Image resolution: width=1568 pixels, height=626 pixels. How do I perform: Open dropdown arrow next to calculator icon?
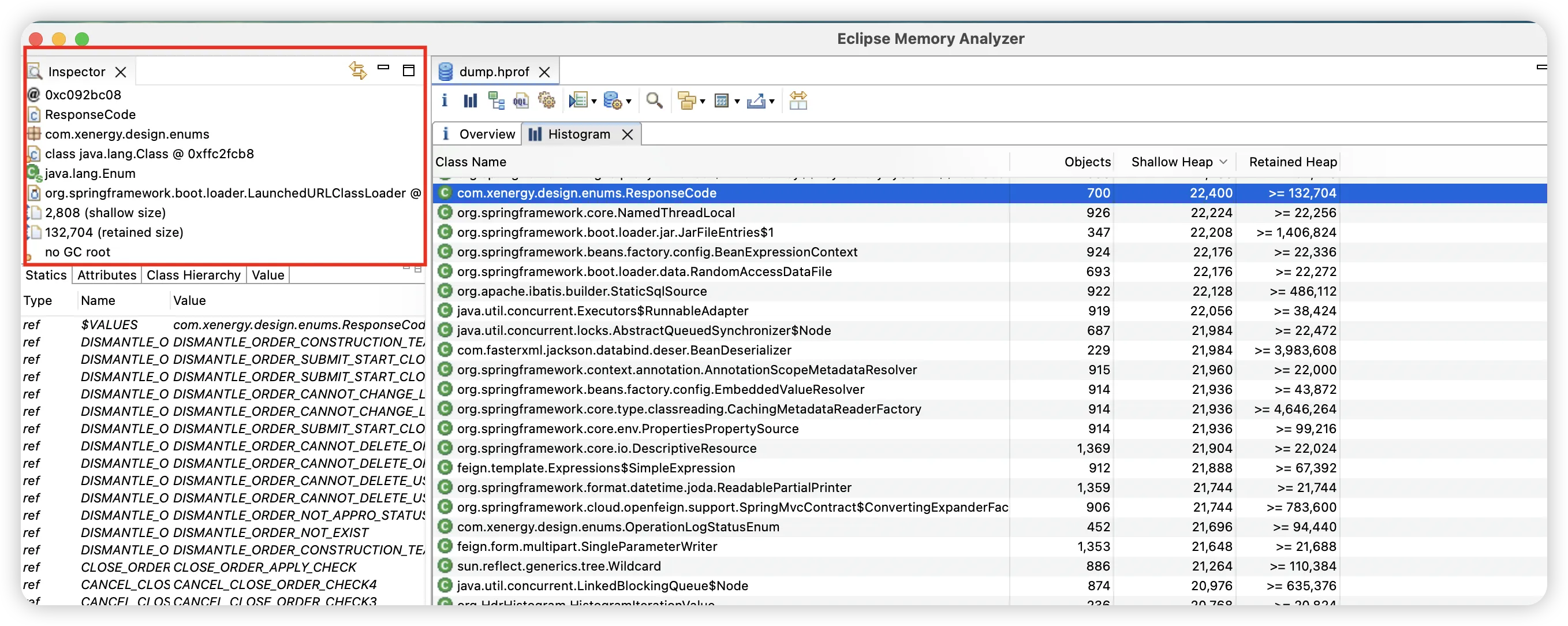(737, 102)
